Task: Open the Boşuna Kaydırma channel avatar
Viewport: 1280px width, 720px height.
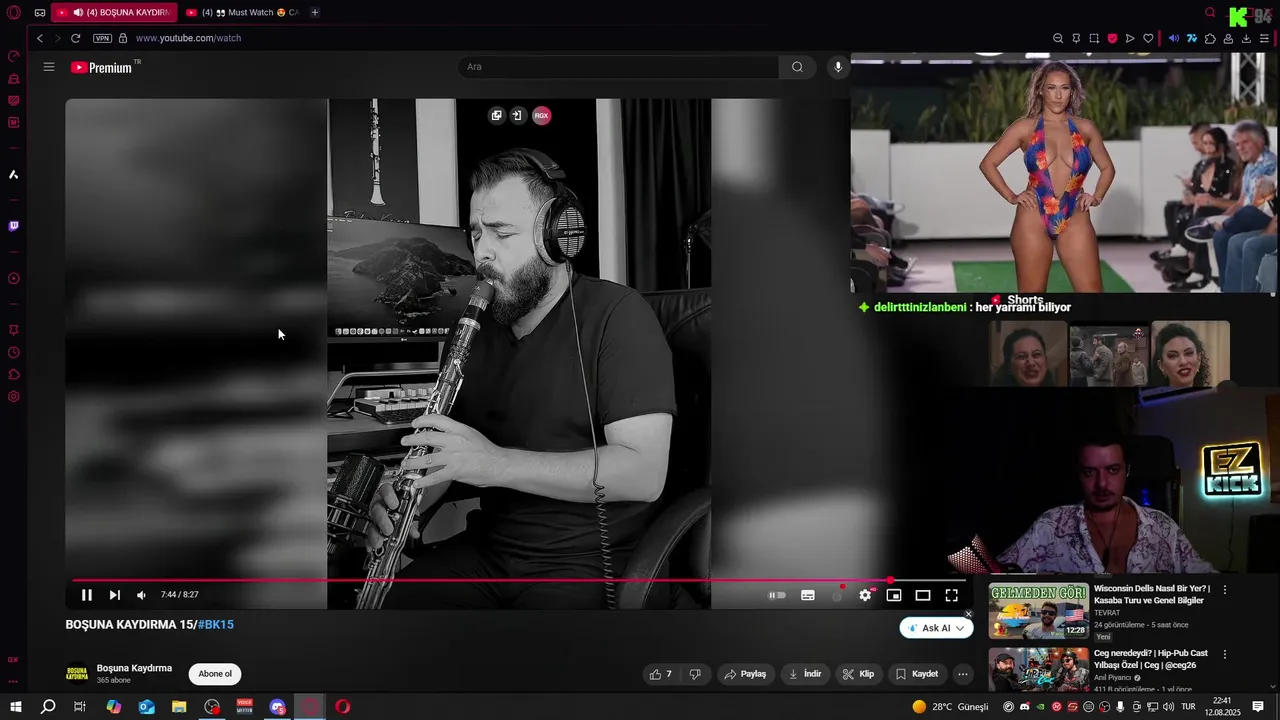Action: (x=77, y=674)
